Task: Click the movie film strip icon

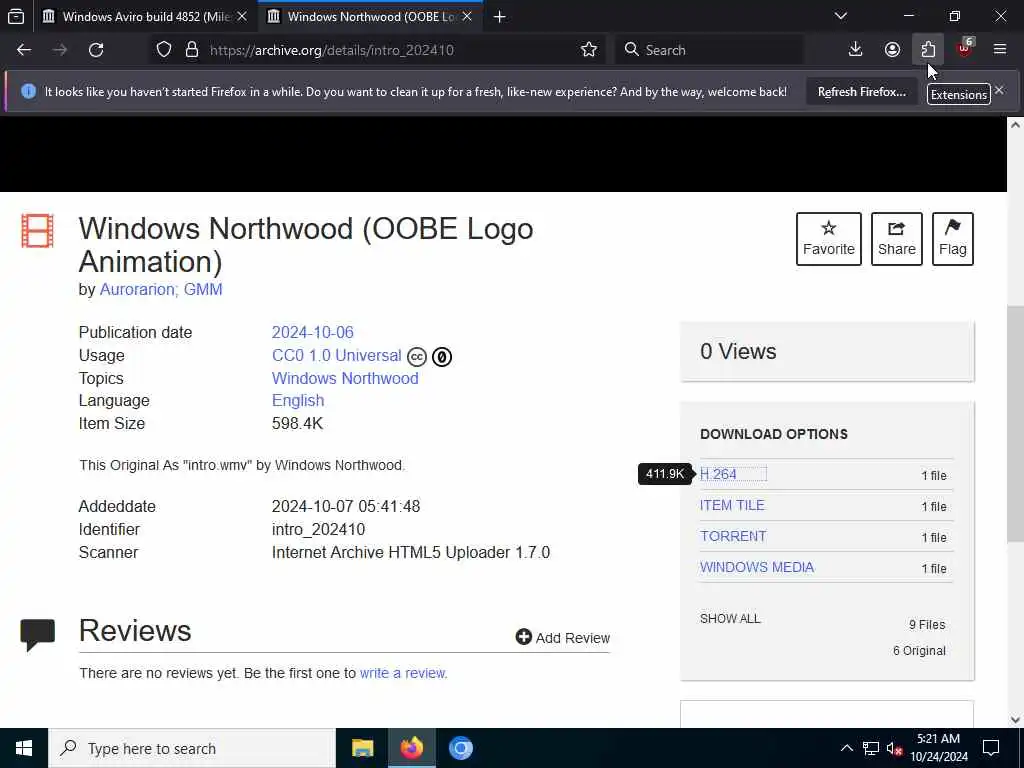Action: (x=37, y=231)
